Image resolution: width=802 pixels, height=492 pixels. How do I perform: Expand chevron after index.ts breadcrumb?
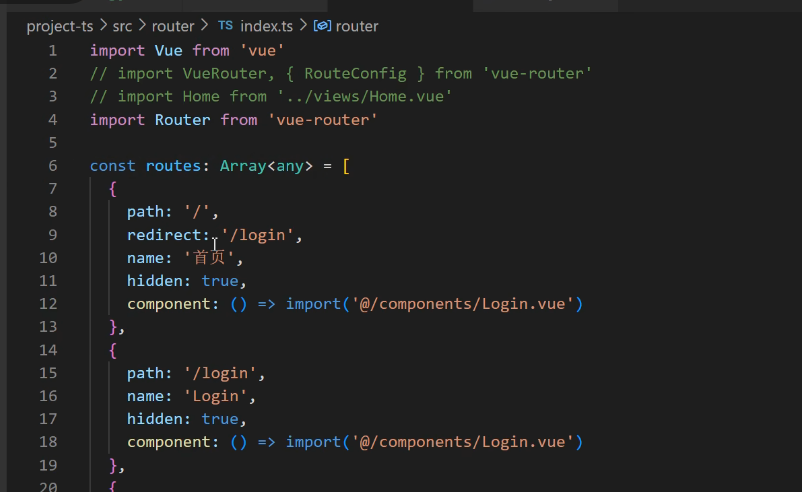[x=303, y=26]
